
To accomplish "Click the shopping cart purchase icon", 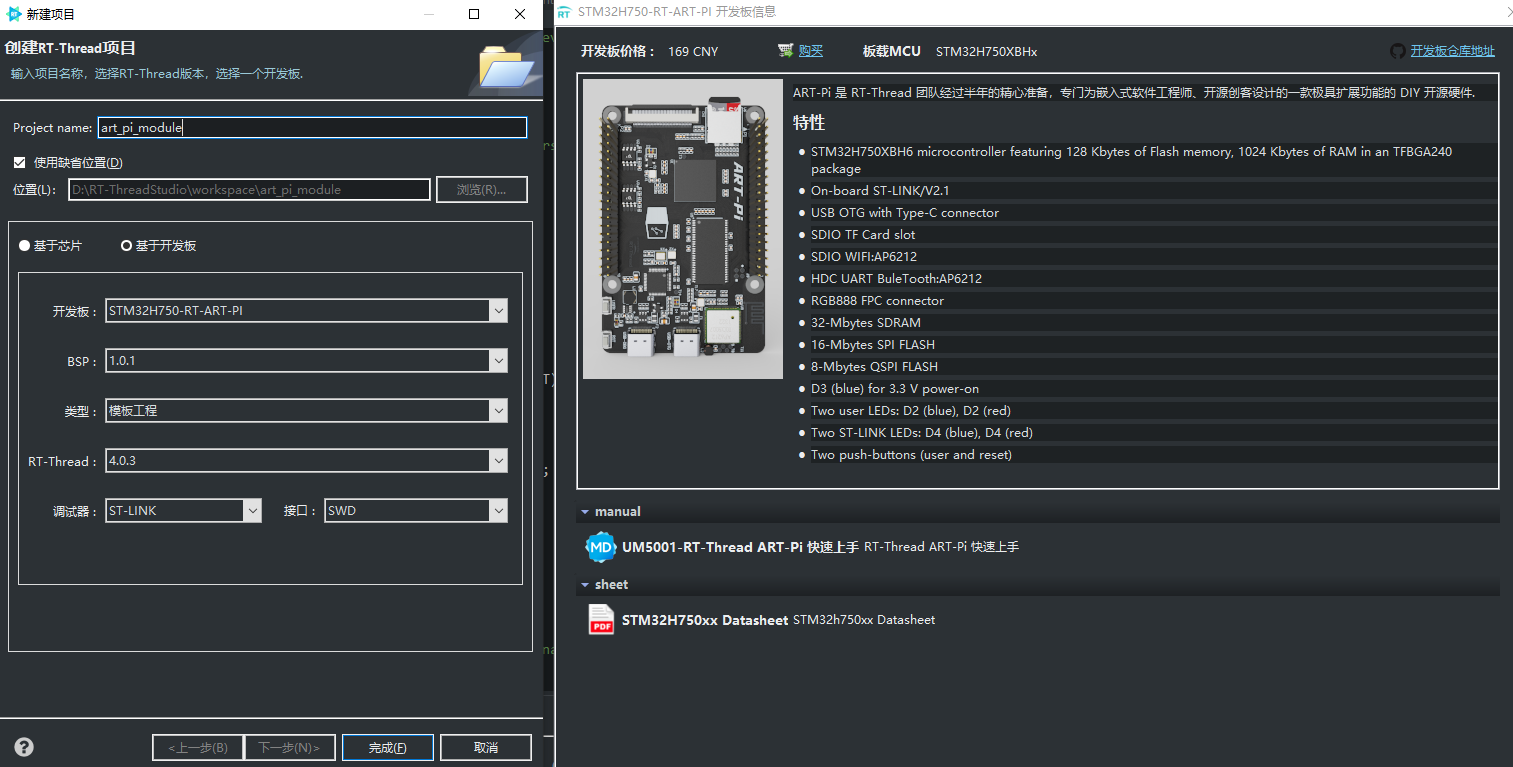I will (x=786, y=51).
